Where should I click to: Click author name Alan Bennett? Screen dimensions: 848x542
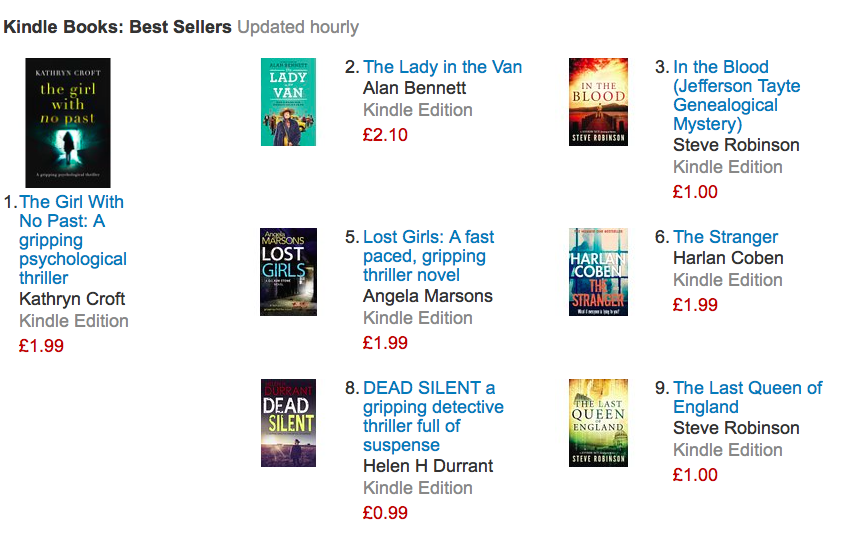[x=414, y=88]
